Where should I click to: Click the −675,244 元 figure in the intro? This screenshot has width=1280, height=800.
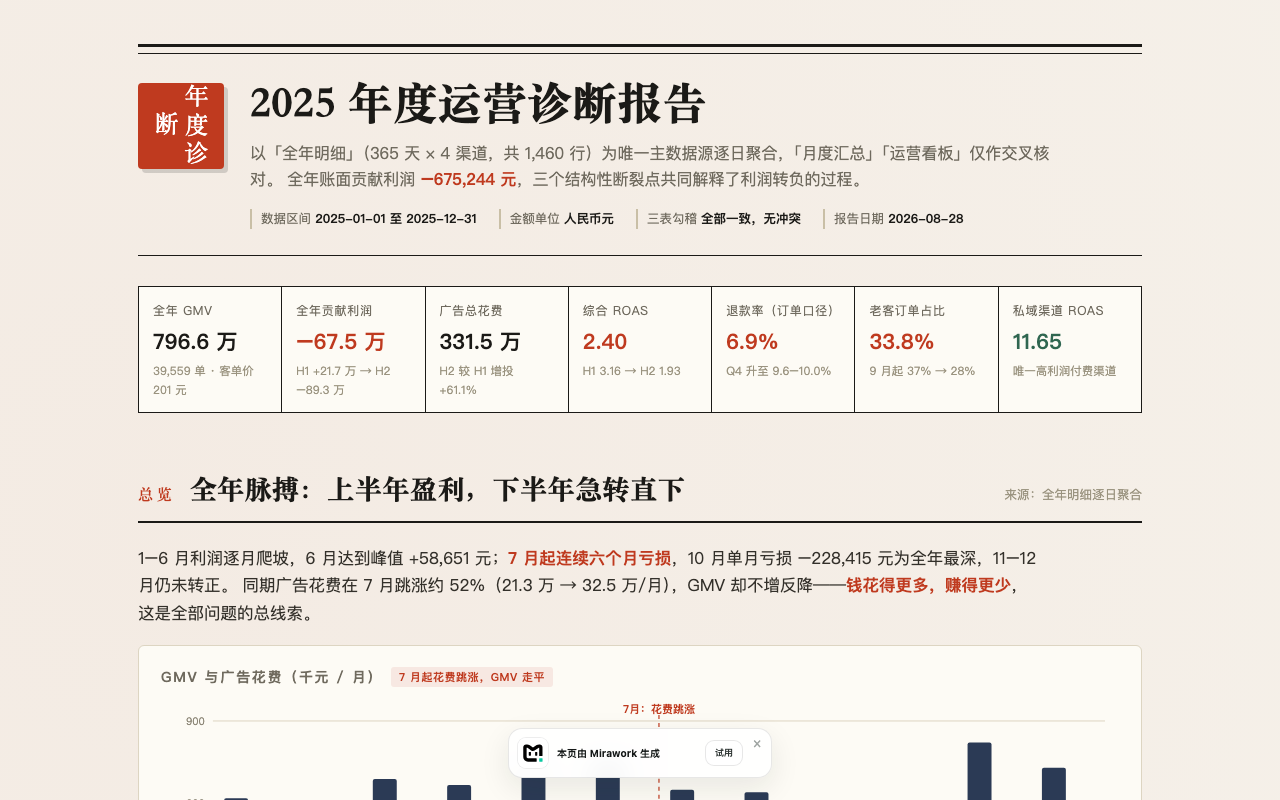click(x=468, y=180)
